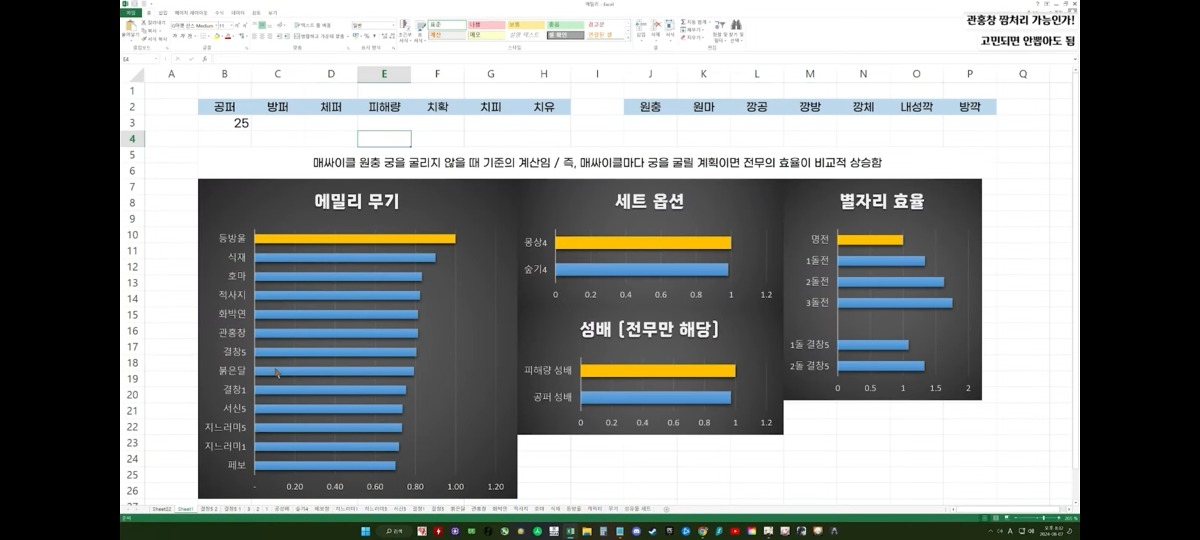
Task: Click the Name Box showing E4
Action: [138, 59]
